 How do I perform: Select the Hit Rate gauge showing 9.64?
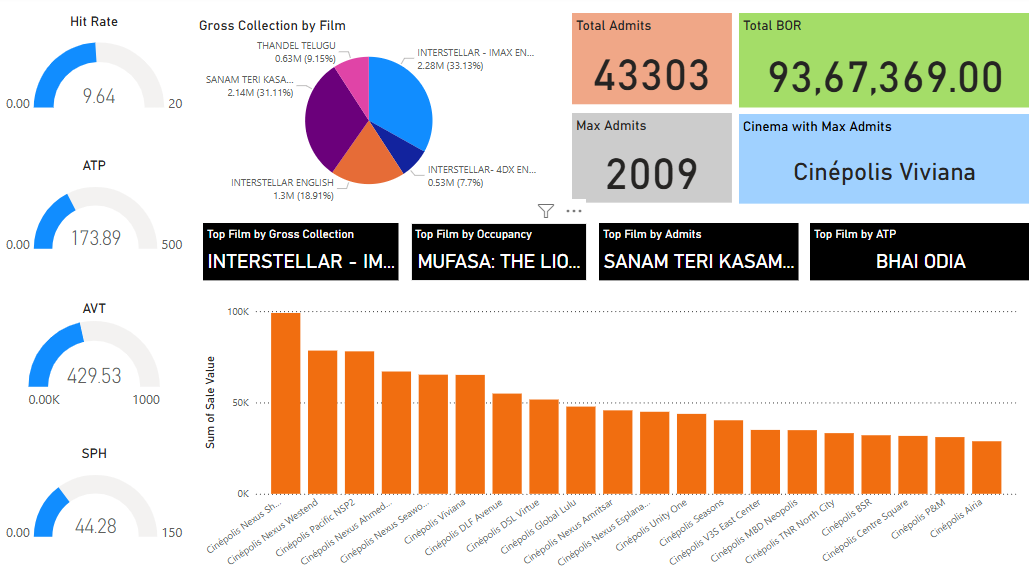[x=98, y=75]
